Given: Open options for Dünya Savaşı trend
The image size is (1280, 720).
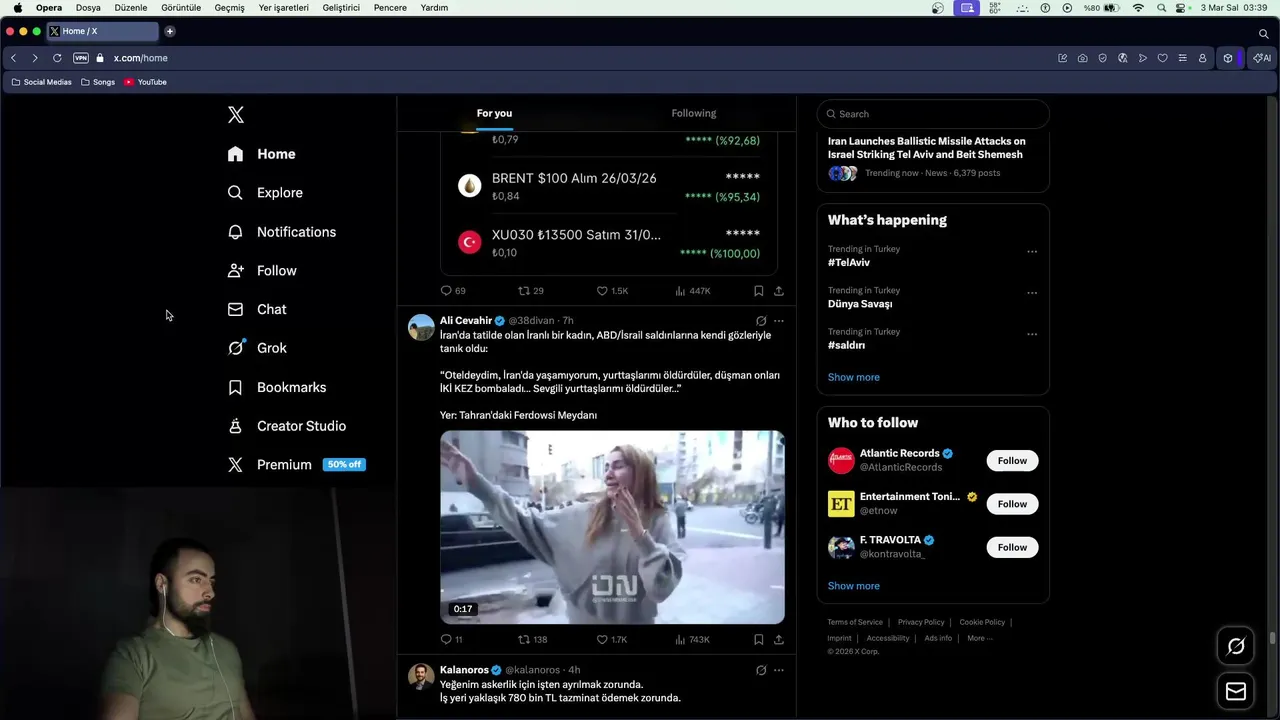Looking at the screenshot, I should pos(1032,293).
